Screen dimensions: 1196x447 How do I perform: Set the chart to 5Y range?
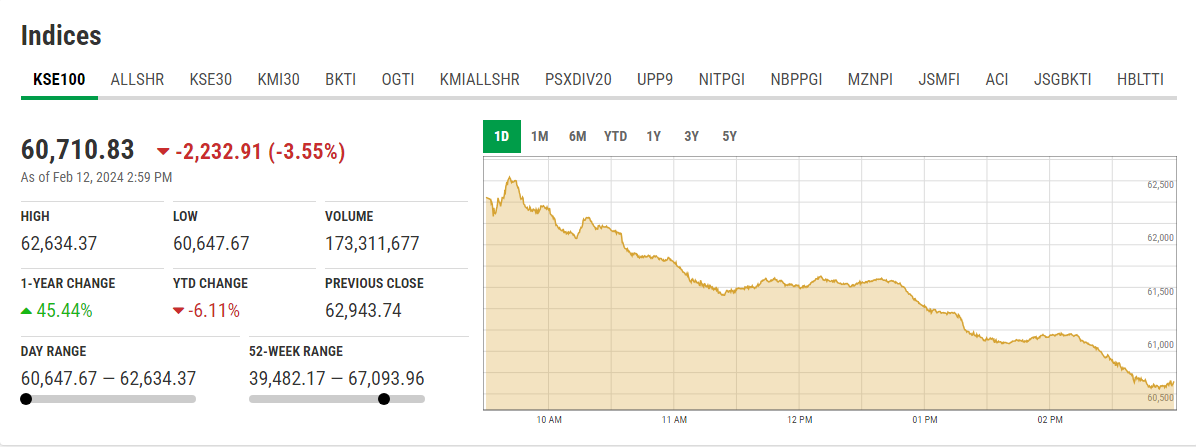point(729,136)
